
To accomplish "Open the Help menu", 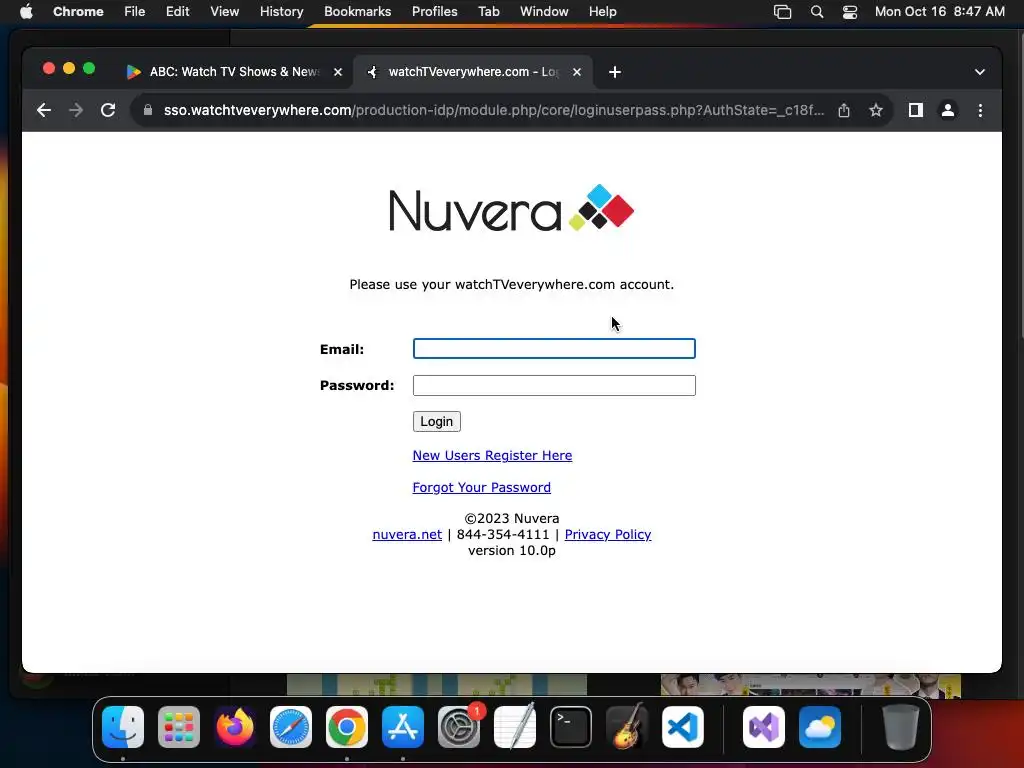I will 602,12.
